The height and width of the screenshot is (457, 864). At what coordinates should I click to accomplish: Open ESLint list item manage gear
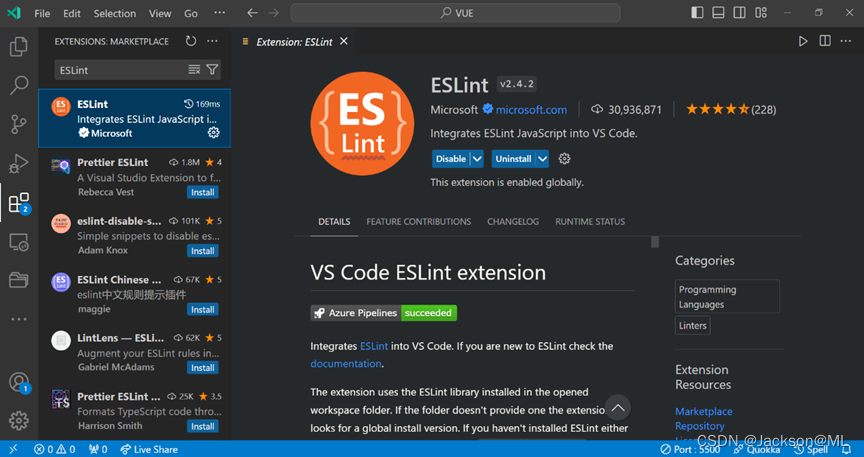(x=213, y=132)
